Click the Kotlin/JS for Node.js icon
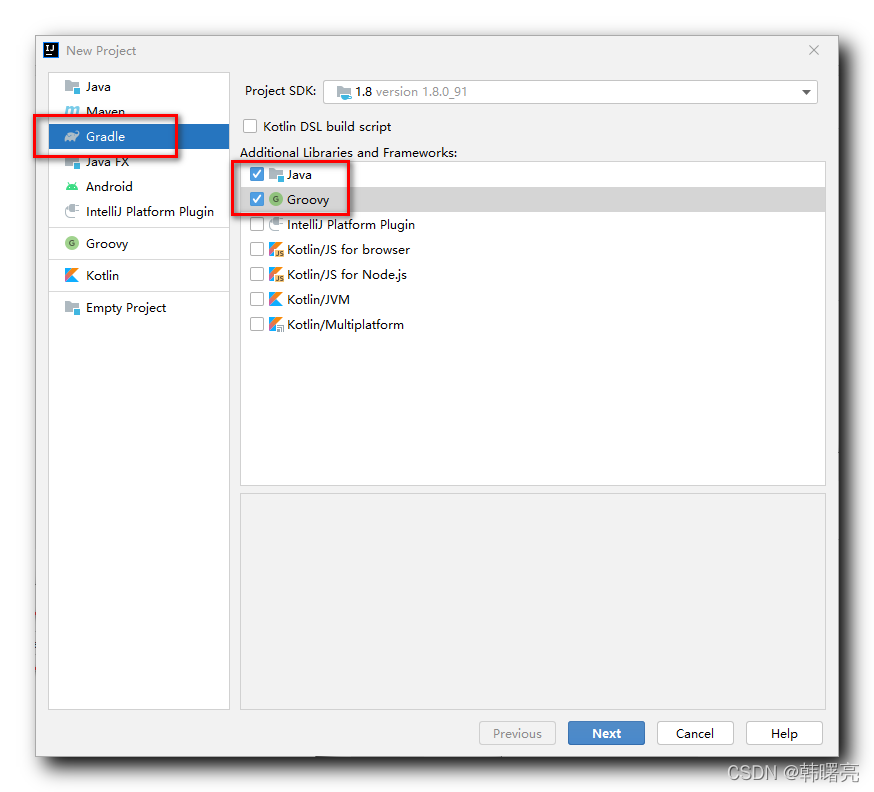The image size is (874, 792). (x=276, y=274)
